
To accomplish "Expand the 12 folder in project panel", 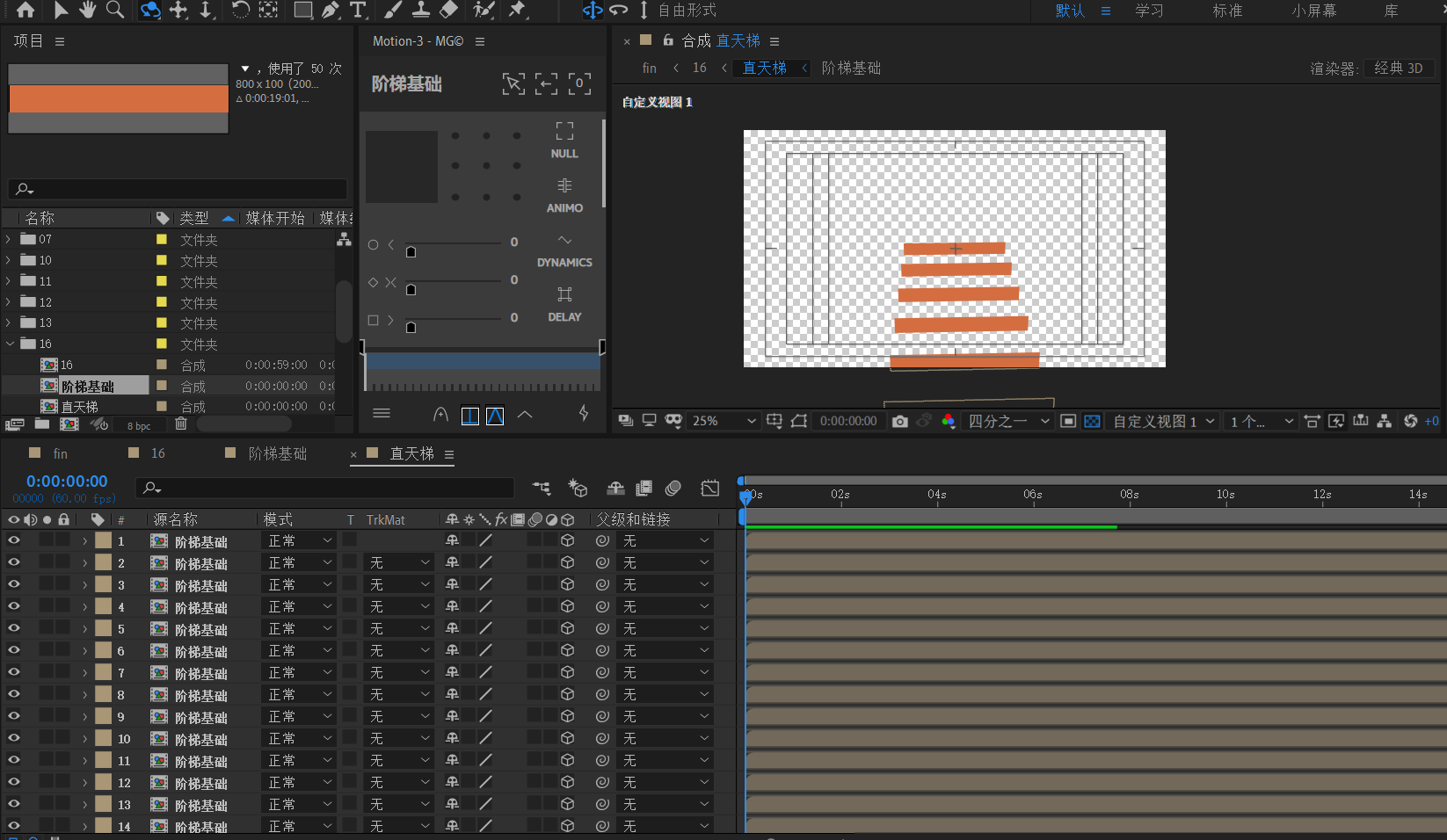I will point(9,301).
